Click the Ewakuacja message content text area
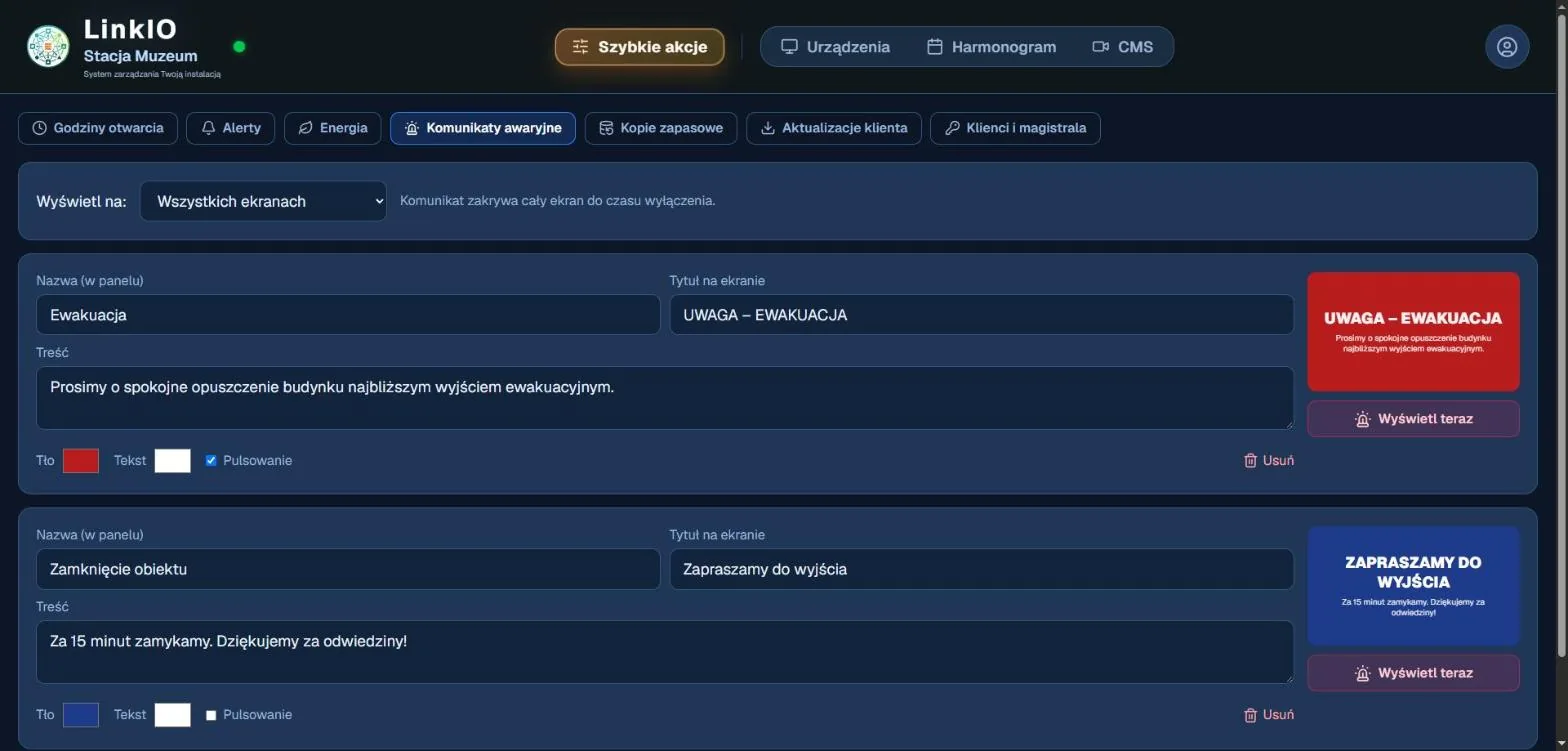Viewport: 1568px width, 751px height. (665, 398)
